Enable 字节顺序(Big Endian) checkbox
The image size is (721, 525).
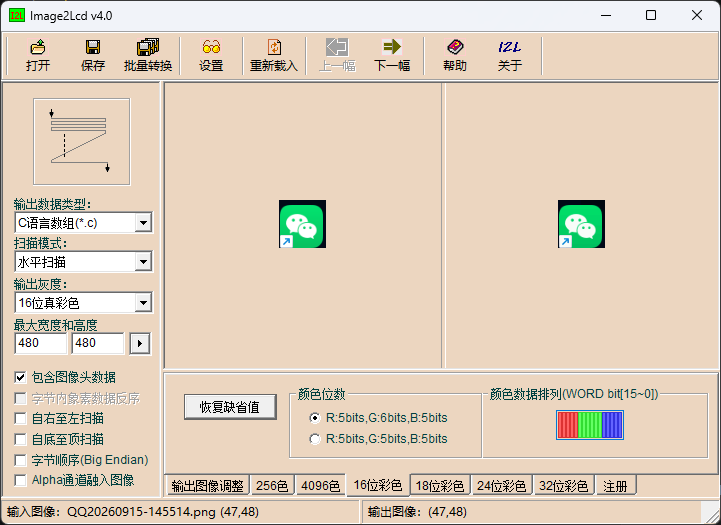click(20, 460)
